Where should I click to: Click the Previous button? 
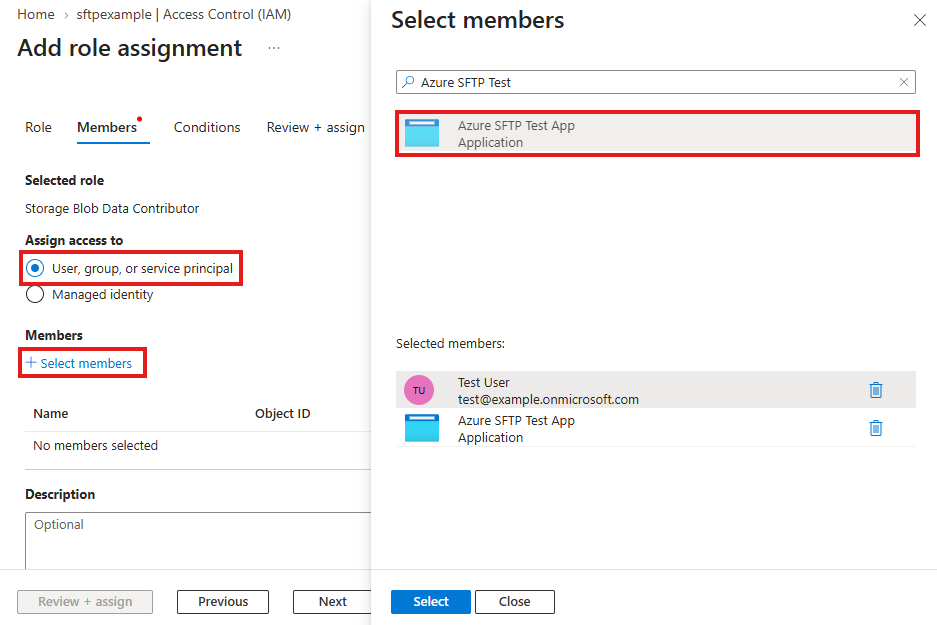[x=223, y=602]
